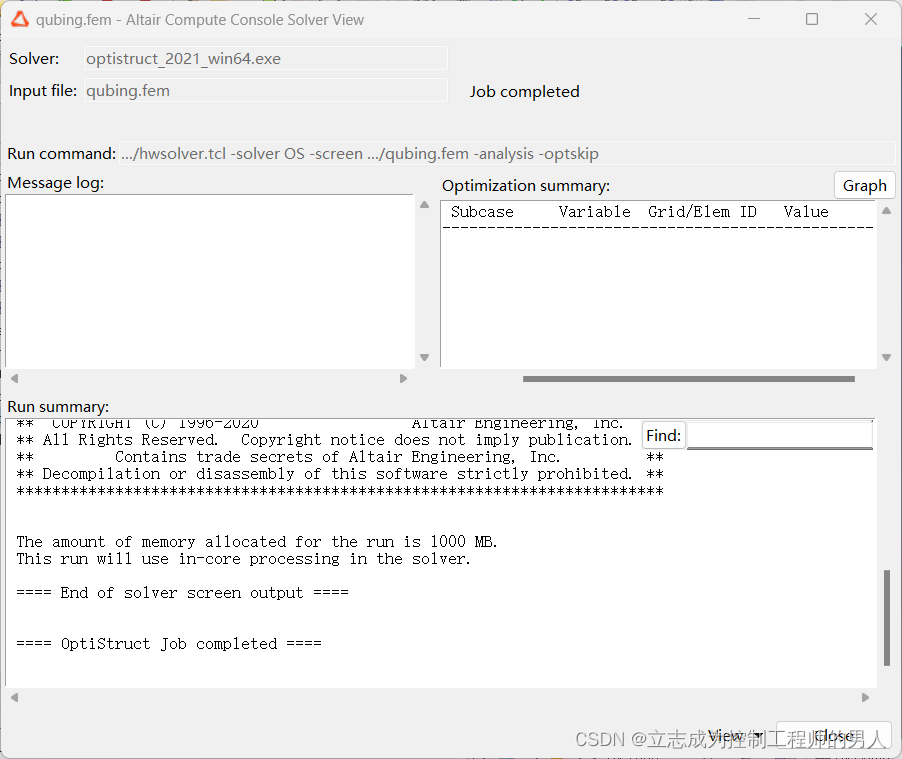Click the Grid/Elem ID column header
Image resolution: width=902 pixels, height=759 pixels.
(x=702, y=212)
